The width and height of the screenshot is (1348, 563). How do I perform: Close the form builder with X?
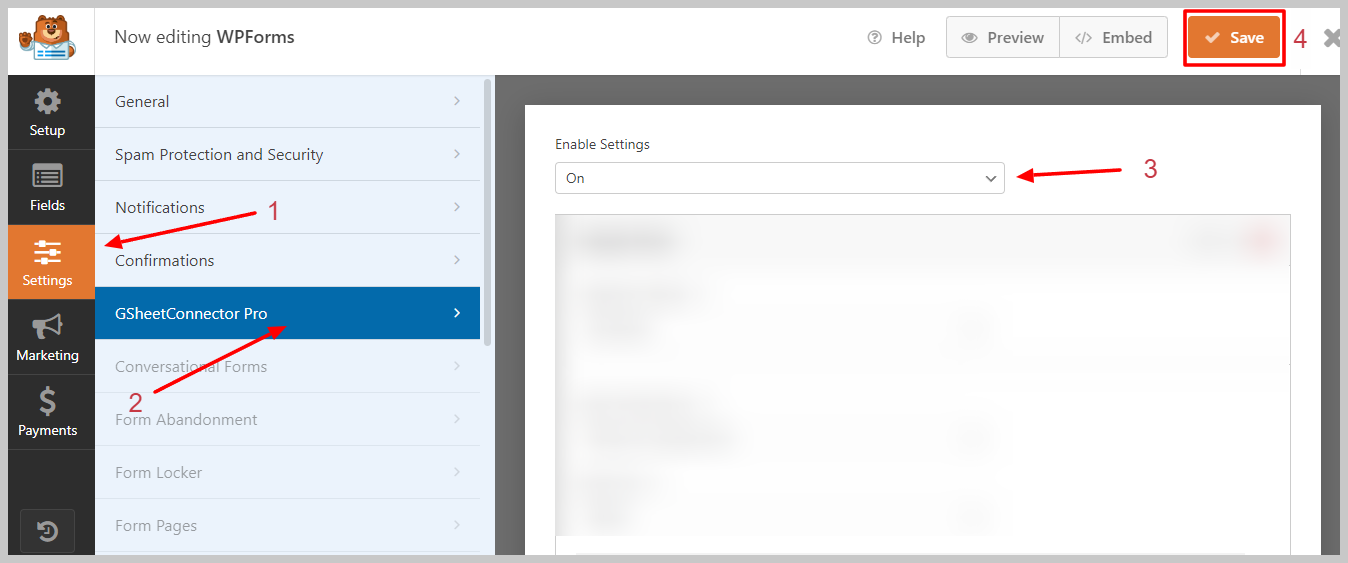[1332, 38]
